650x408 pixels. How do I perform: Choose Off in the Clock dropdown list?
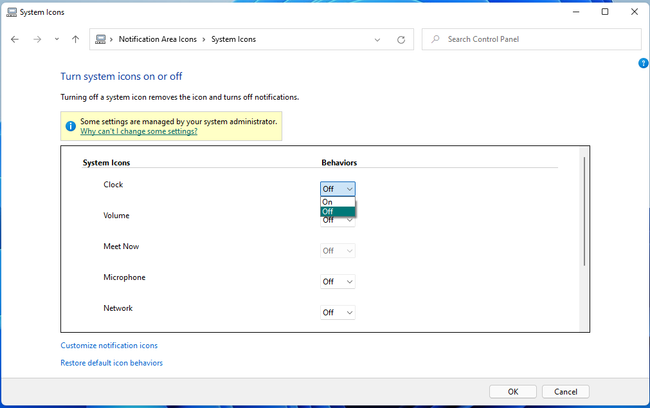coord(337,211)
